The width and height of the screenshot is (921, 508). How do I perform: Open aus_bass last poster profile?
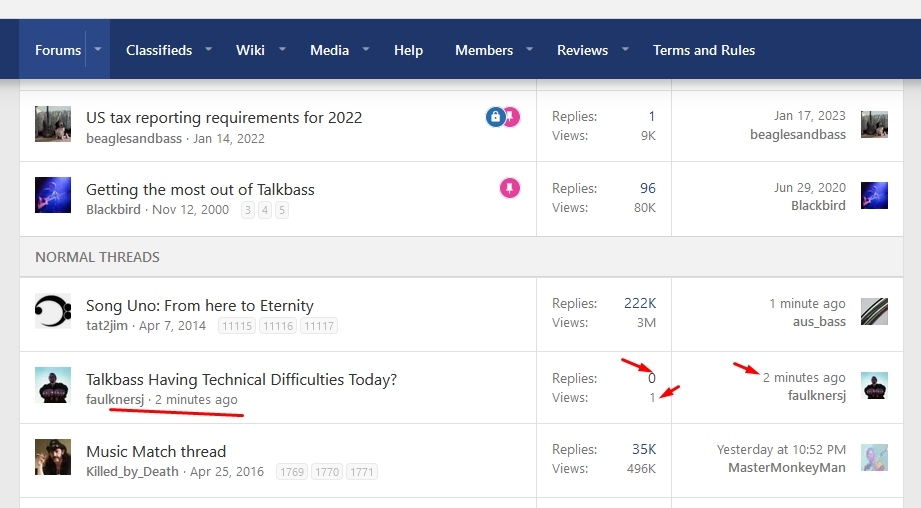819,322
